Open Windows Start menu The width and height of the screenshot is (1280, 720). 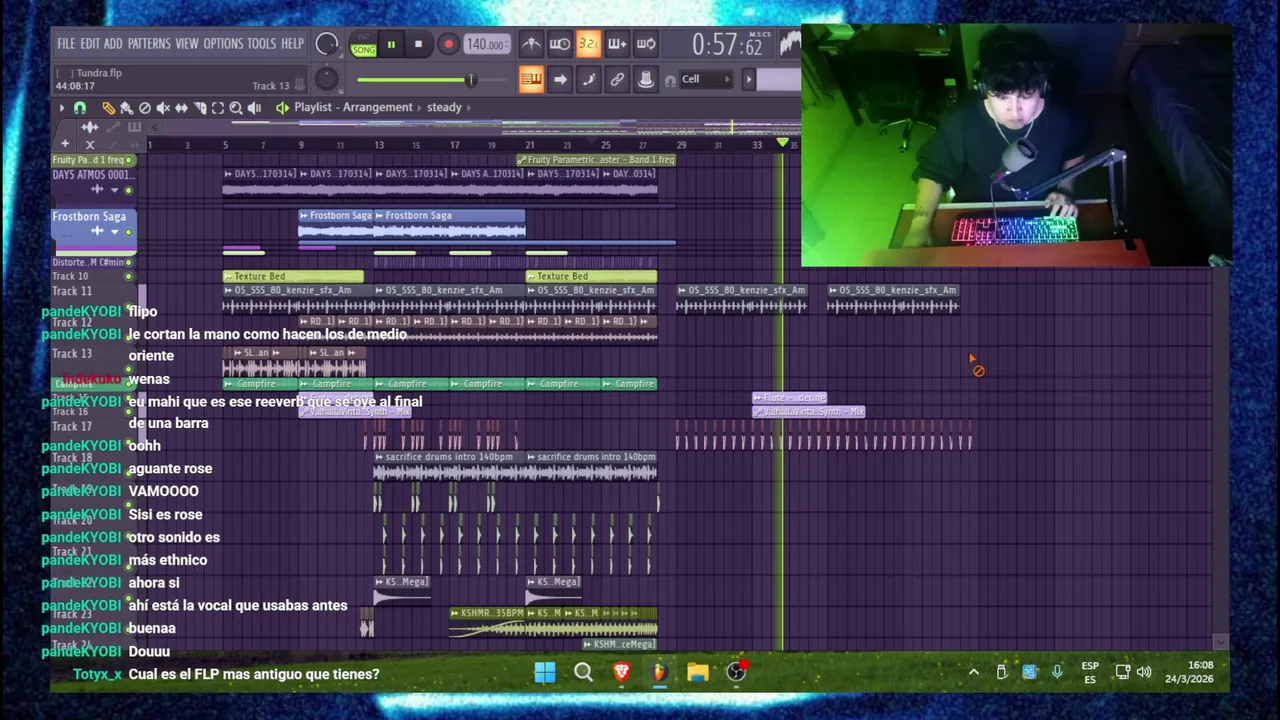(545, 672)
